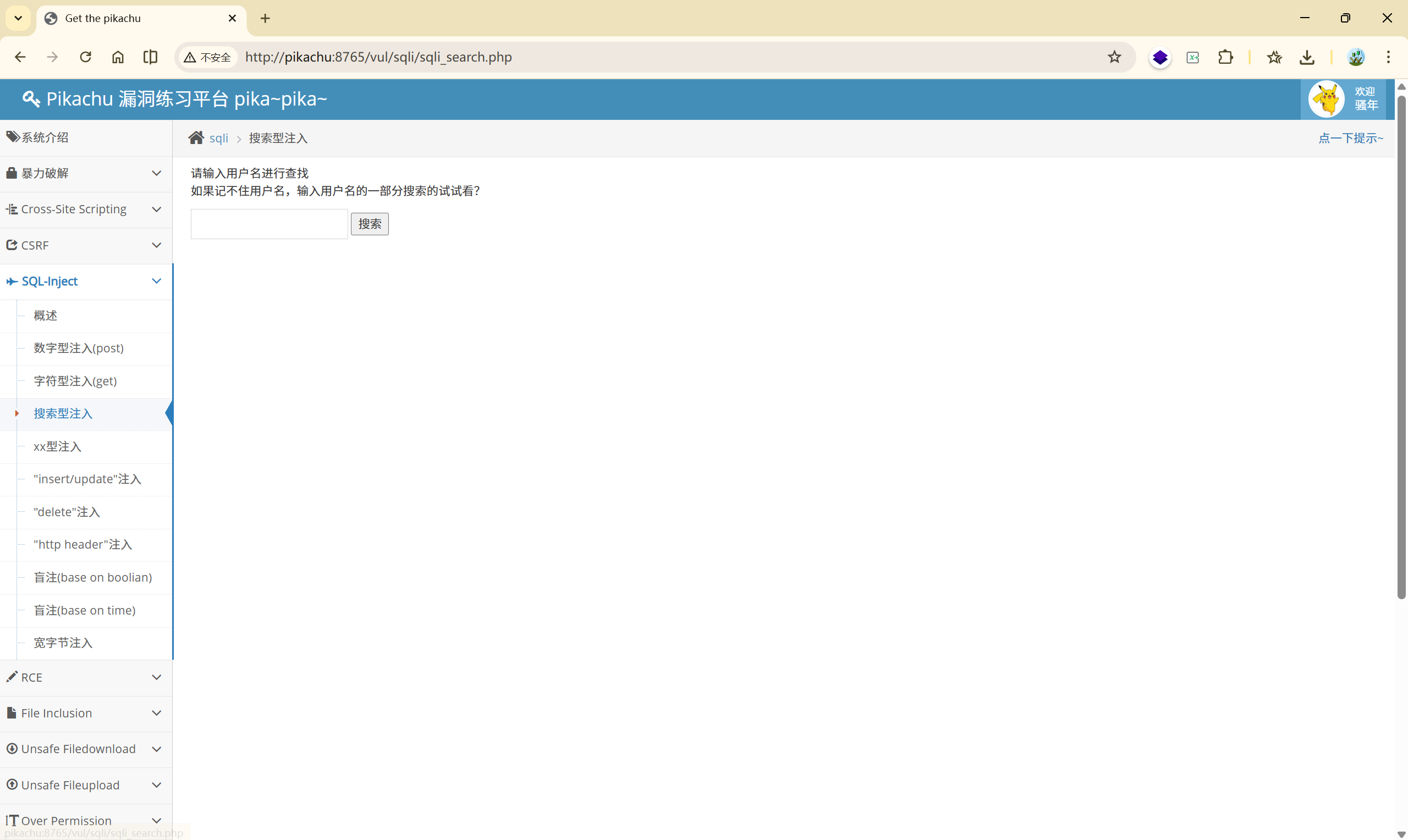The height and width of the screenshot is (840, 1408).
Task: Bookmark this page with star icon
Action: coord(1114,57)
